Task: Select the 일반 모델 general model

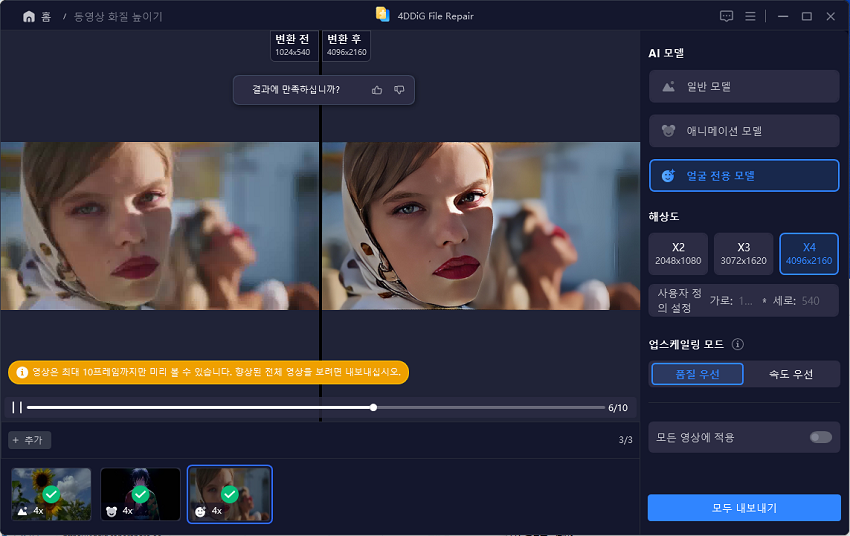Action: click(744, 86)
